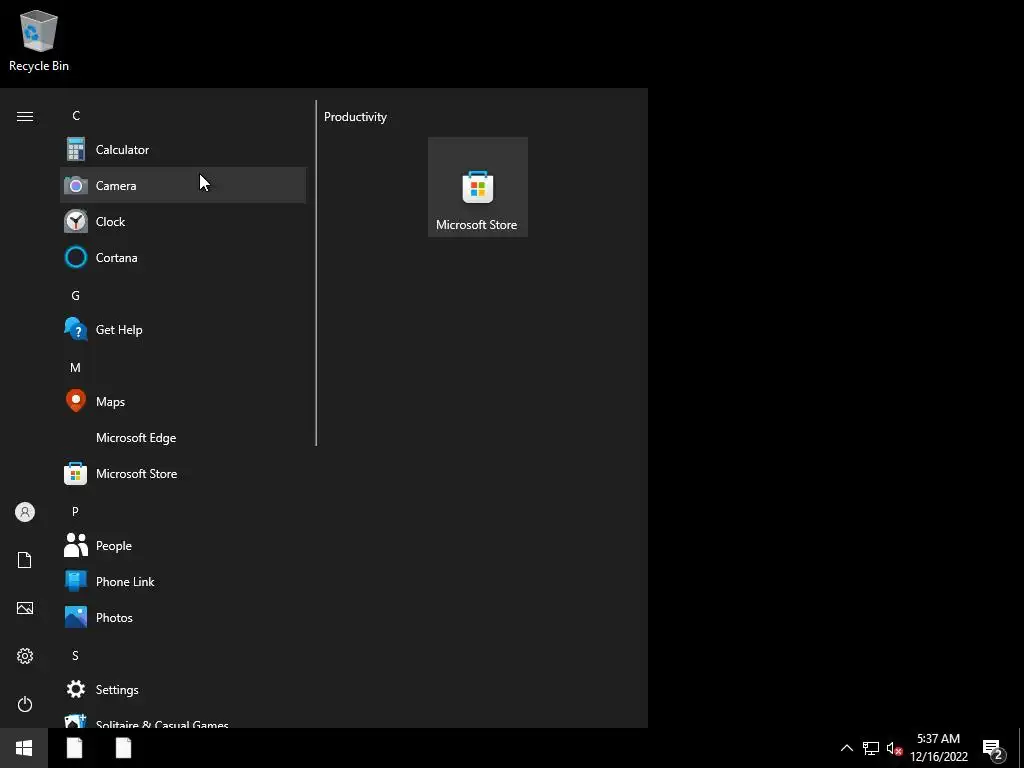Open the user account icon in sidebar
1024x768 pixels.
click(x=25, y=512)
